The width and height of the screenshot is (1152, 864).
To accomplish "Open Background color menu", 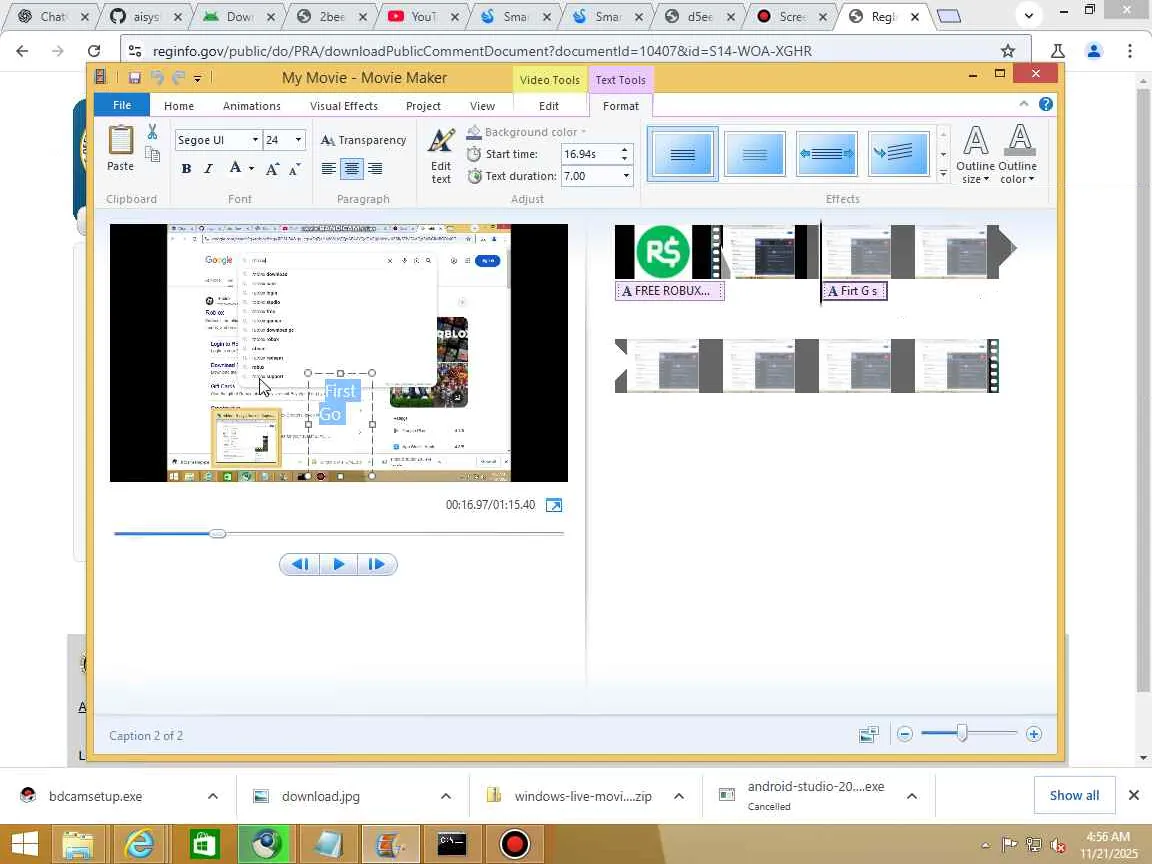I will click(526, 132).
